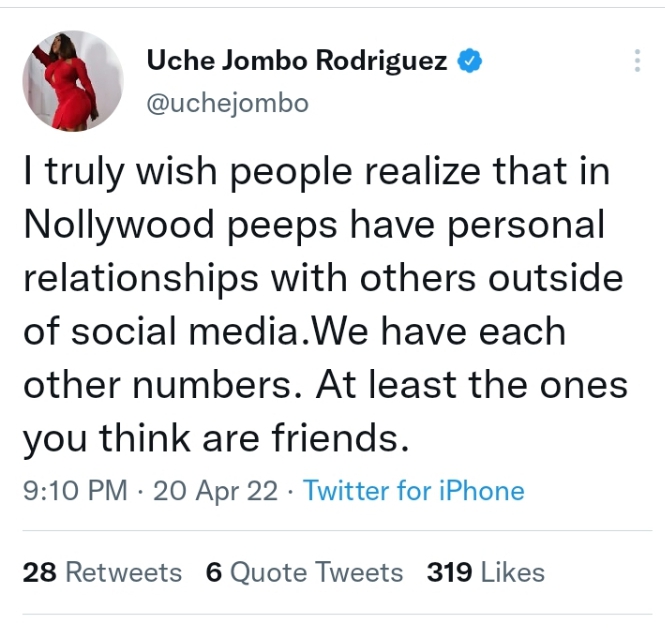This screenshot has width=665, height=628.
Task: Click the blue verified badge
Action: click(471, 61)
